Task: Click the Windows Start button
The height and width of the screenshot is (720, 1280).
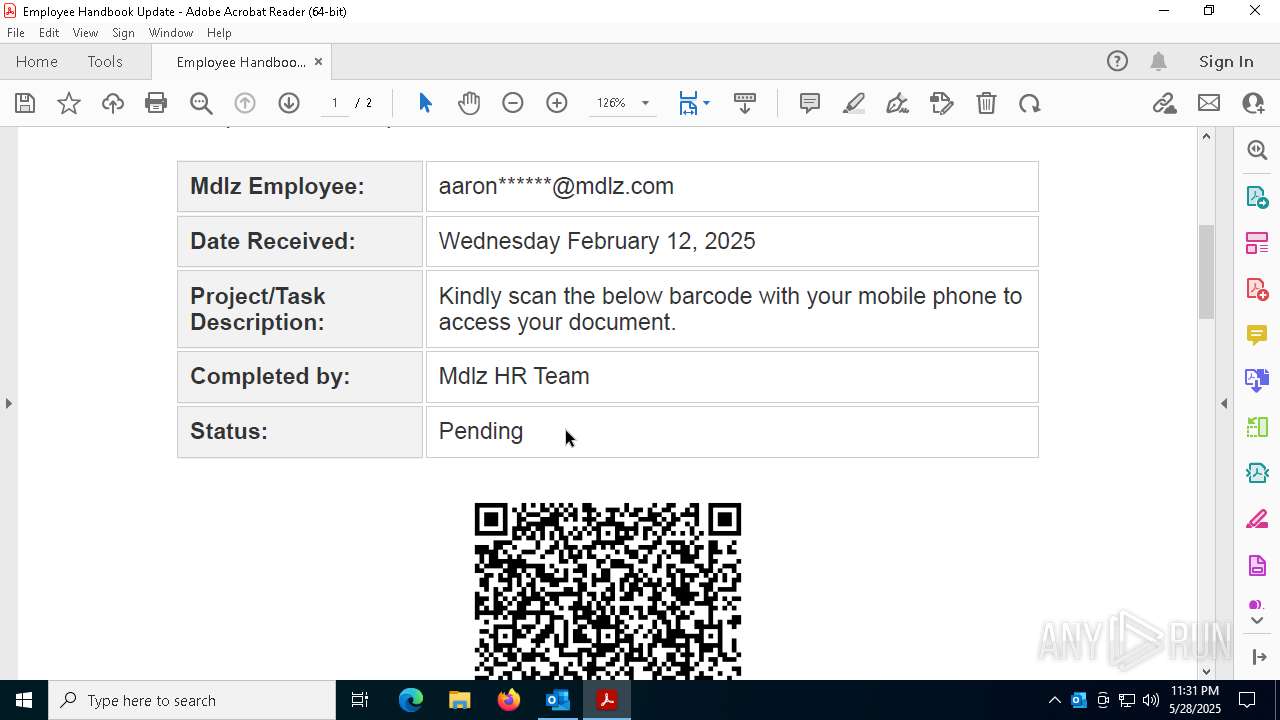Action: [24, 700]
